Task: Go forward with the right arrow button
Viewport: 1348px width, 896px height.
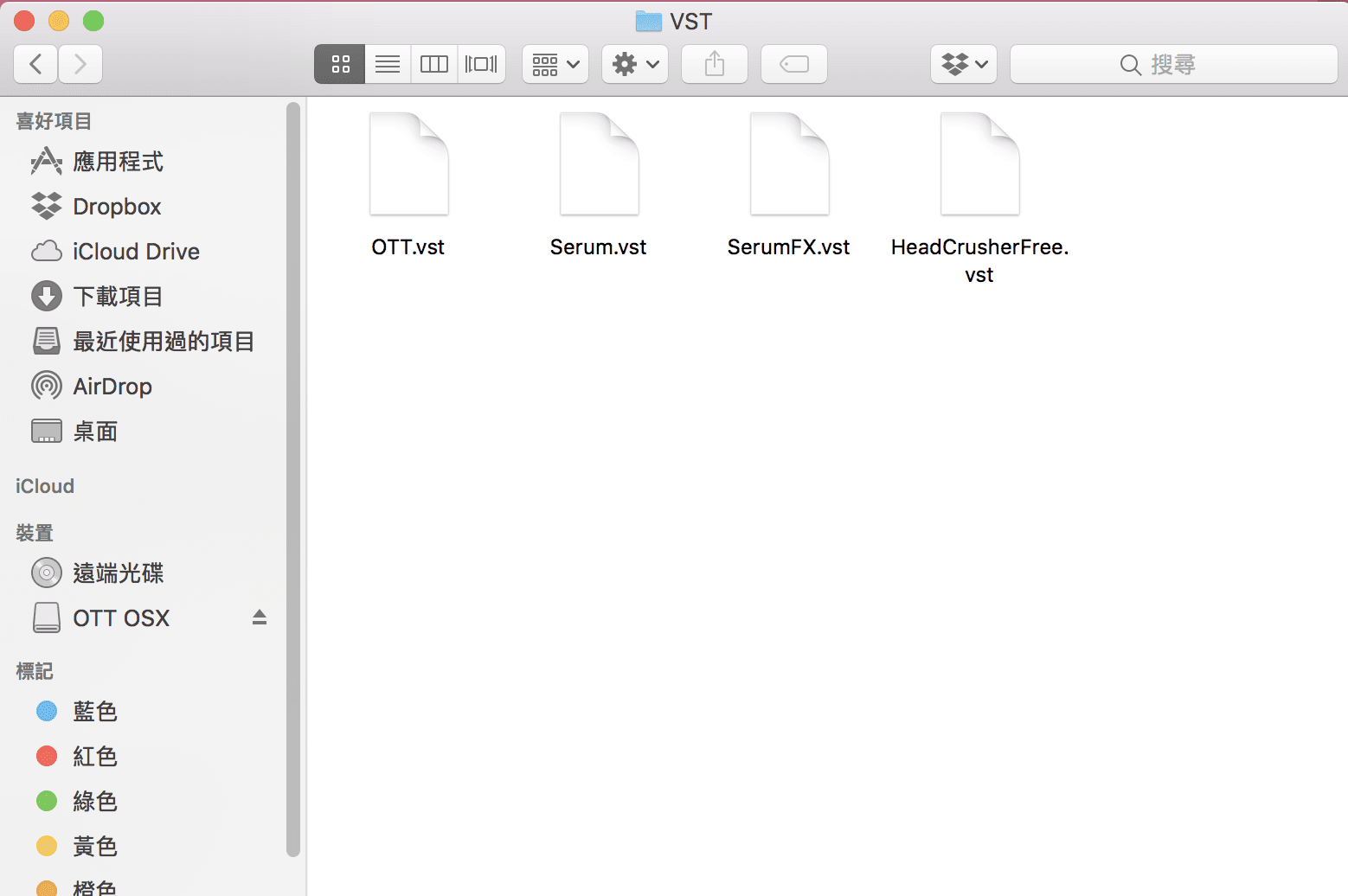Action: point(80,64)
